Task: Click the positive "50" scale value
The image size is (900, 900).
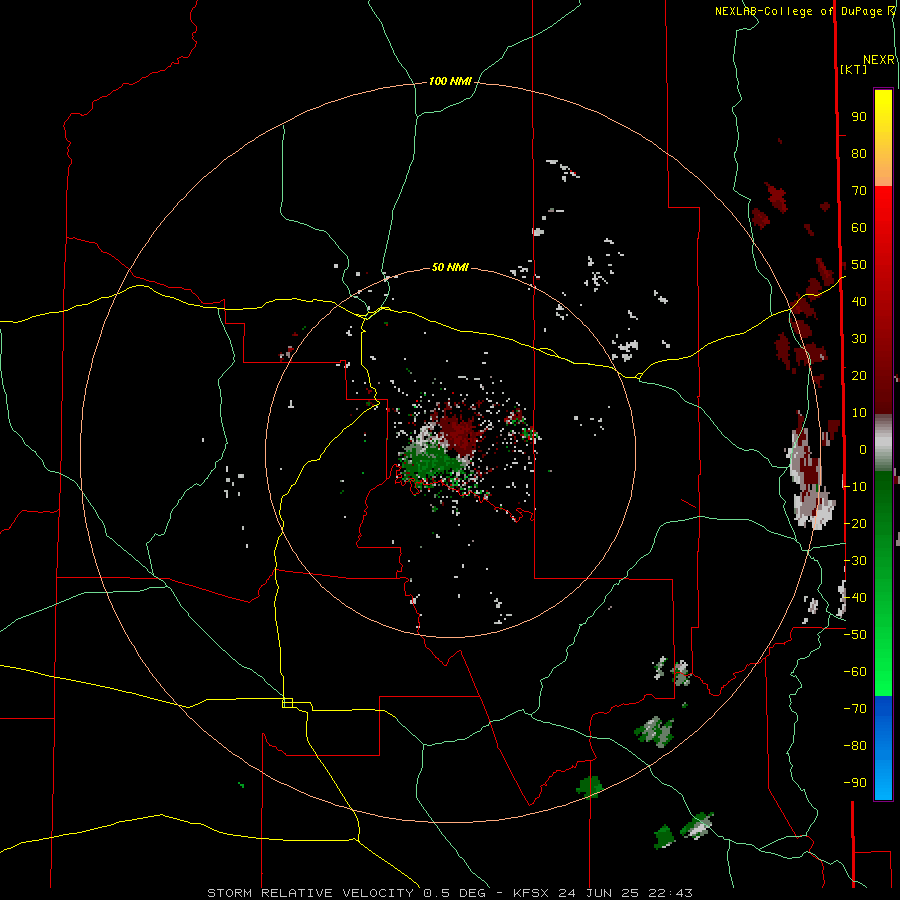Action: (859, 265)
